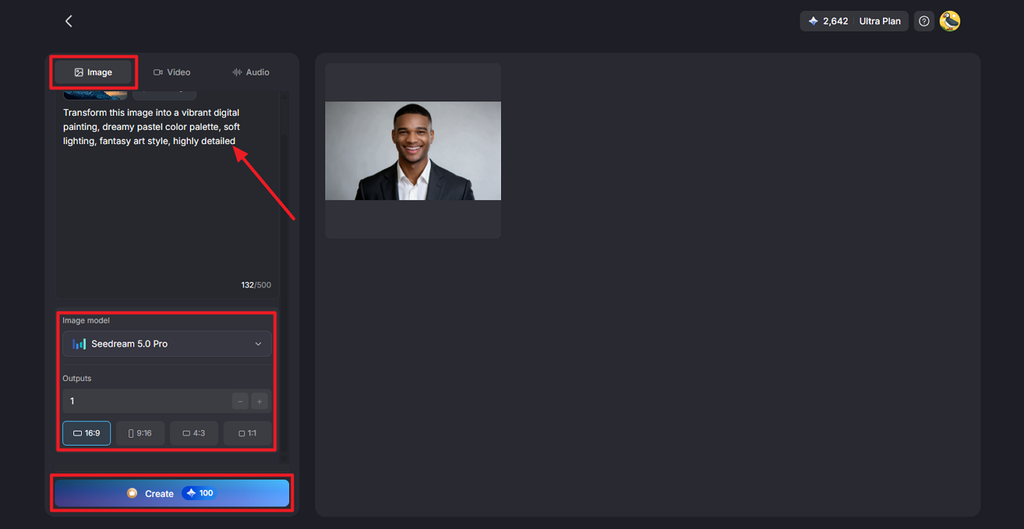The image size is (1024, 529).
Task: Click the reference image thumbnail above prompt
Action: [x=95, y=95]
